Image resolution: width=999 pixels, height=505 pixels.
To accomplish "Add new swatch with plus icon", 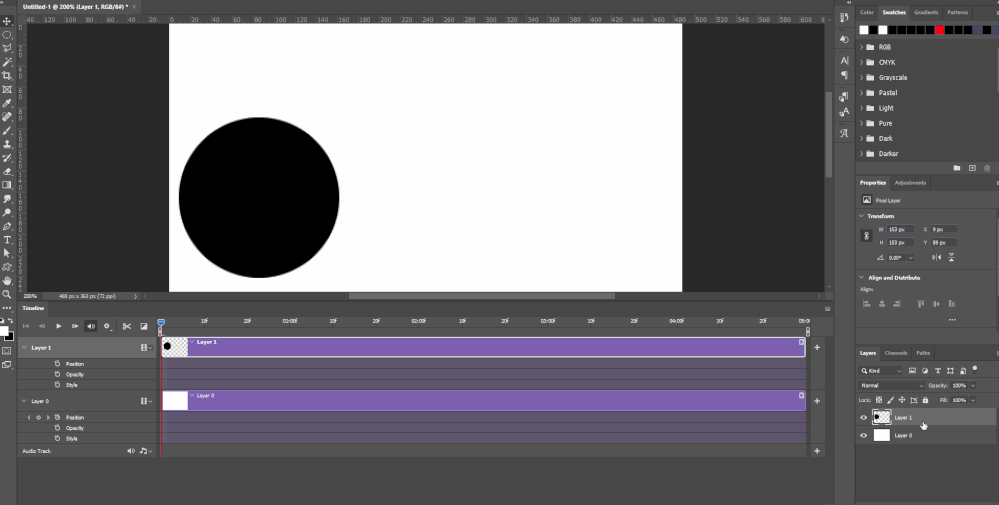I will [x=972, y=168].
